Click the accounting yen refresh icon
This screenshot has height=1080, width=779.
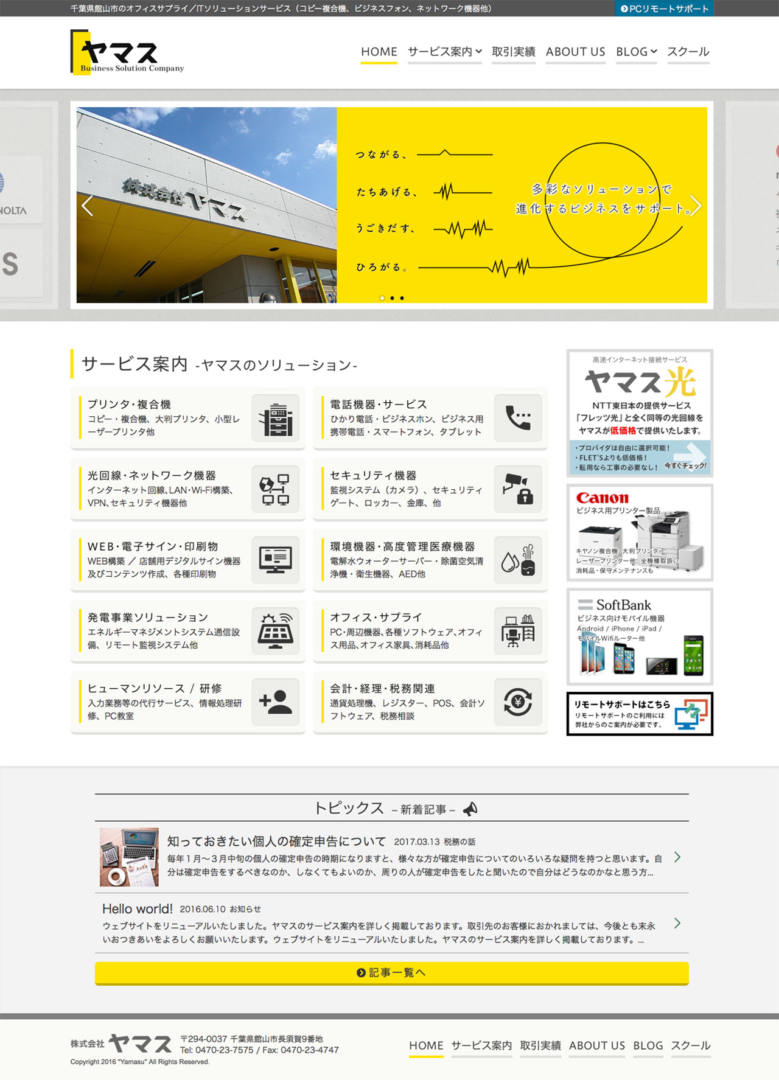point(518,702)
